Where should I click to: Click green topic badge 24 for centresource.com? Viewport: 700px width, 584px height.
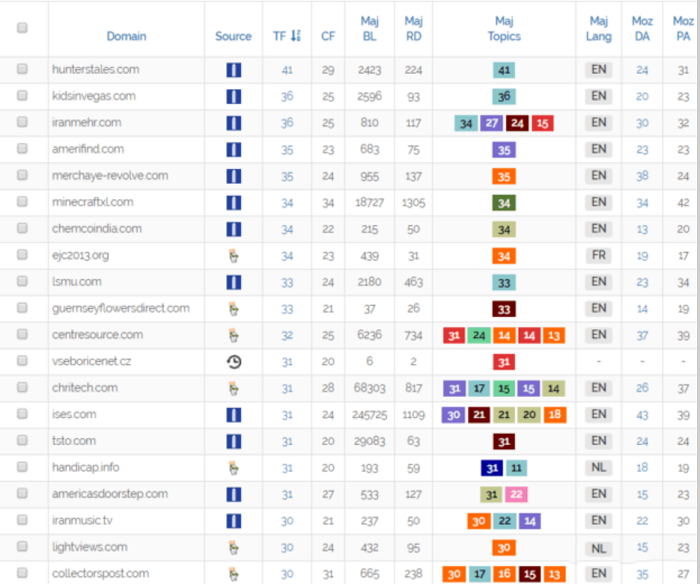[479, 335]
